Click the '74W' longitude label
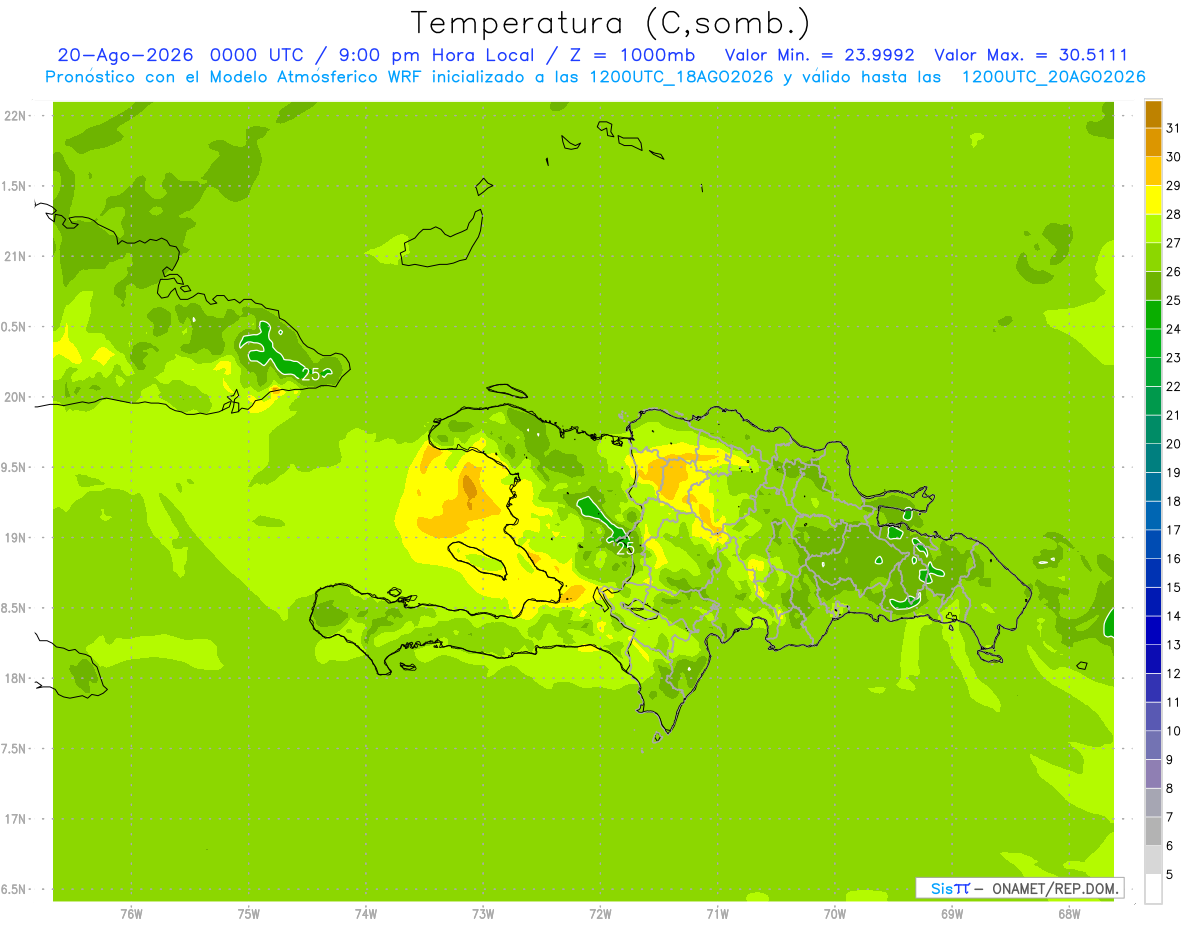The width and height of the screenshot is (1200, 927). tap(366, 913)
